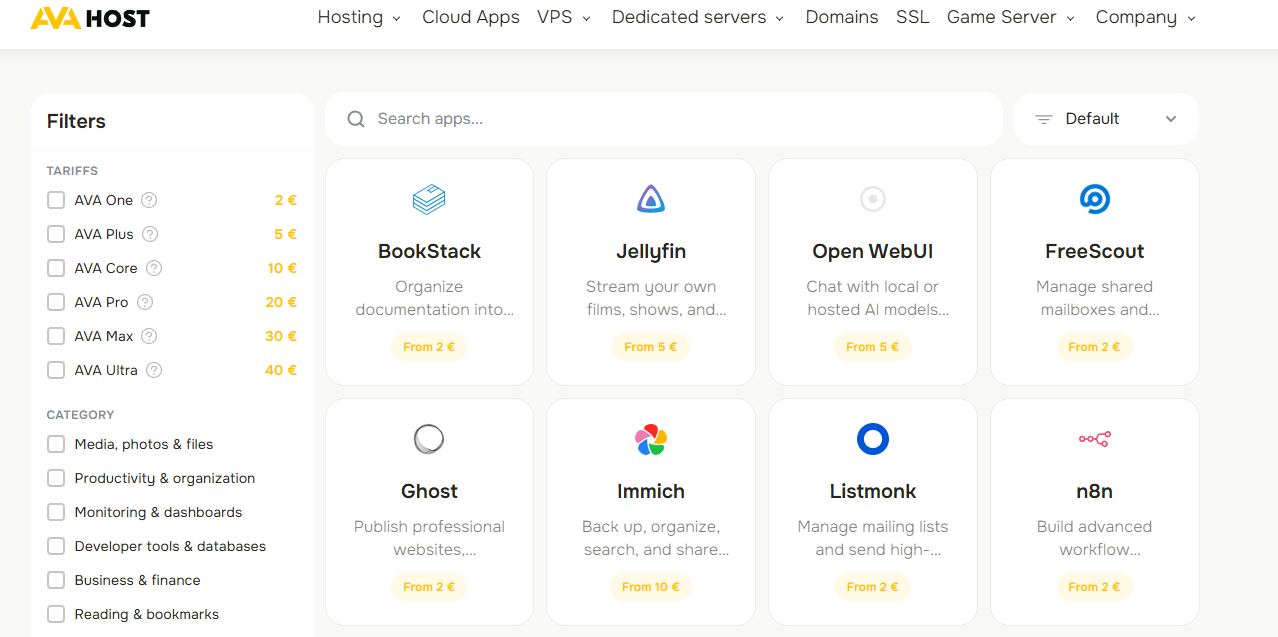The height and width of the screenshot is (637, 1278).
Task: Expand the VPS menu
Action: click(x=564, y=17)
